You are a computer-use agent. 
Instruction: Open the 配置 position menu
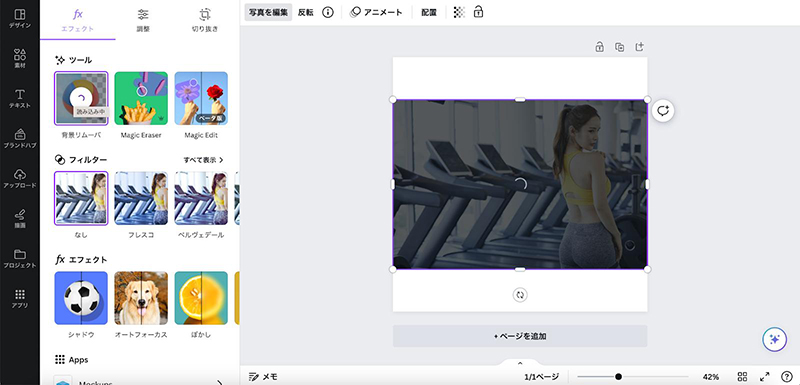coord(429,12)
